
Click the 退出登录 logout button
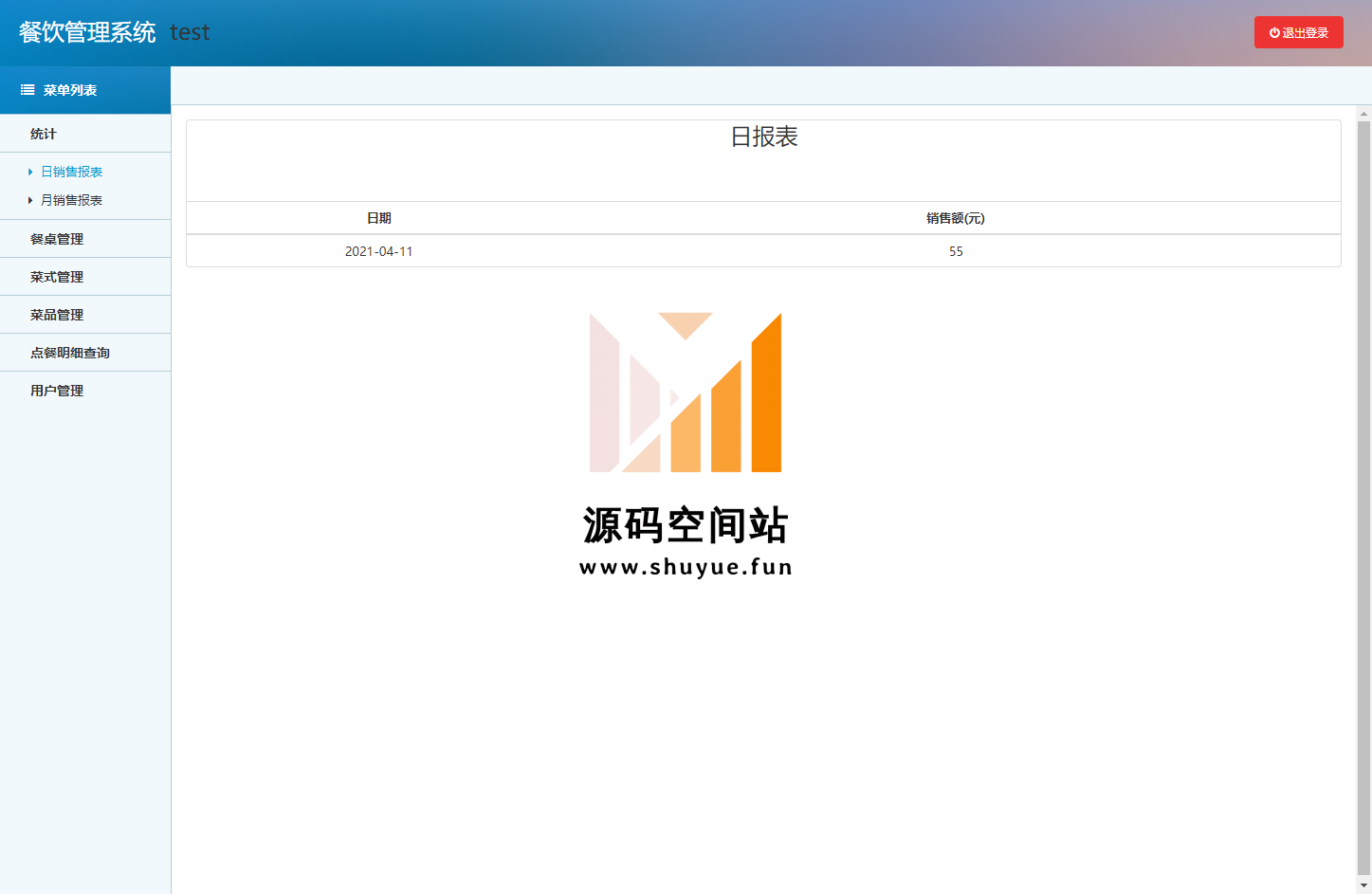coord(1298,32)
